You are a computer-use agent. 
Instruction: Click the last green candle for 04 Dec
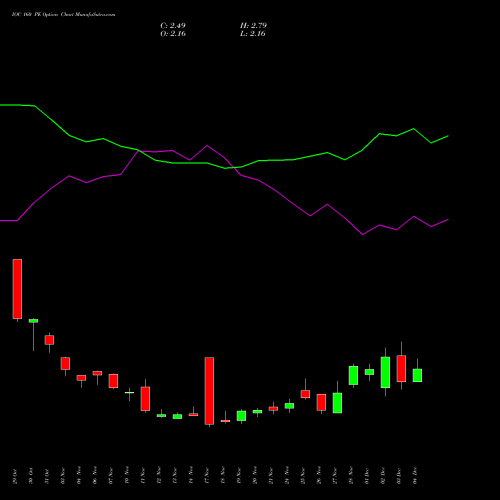(x=417, y=375)
